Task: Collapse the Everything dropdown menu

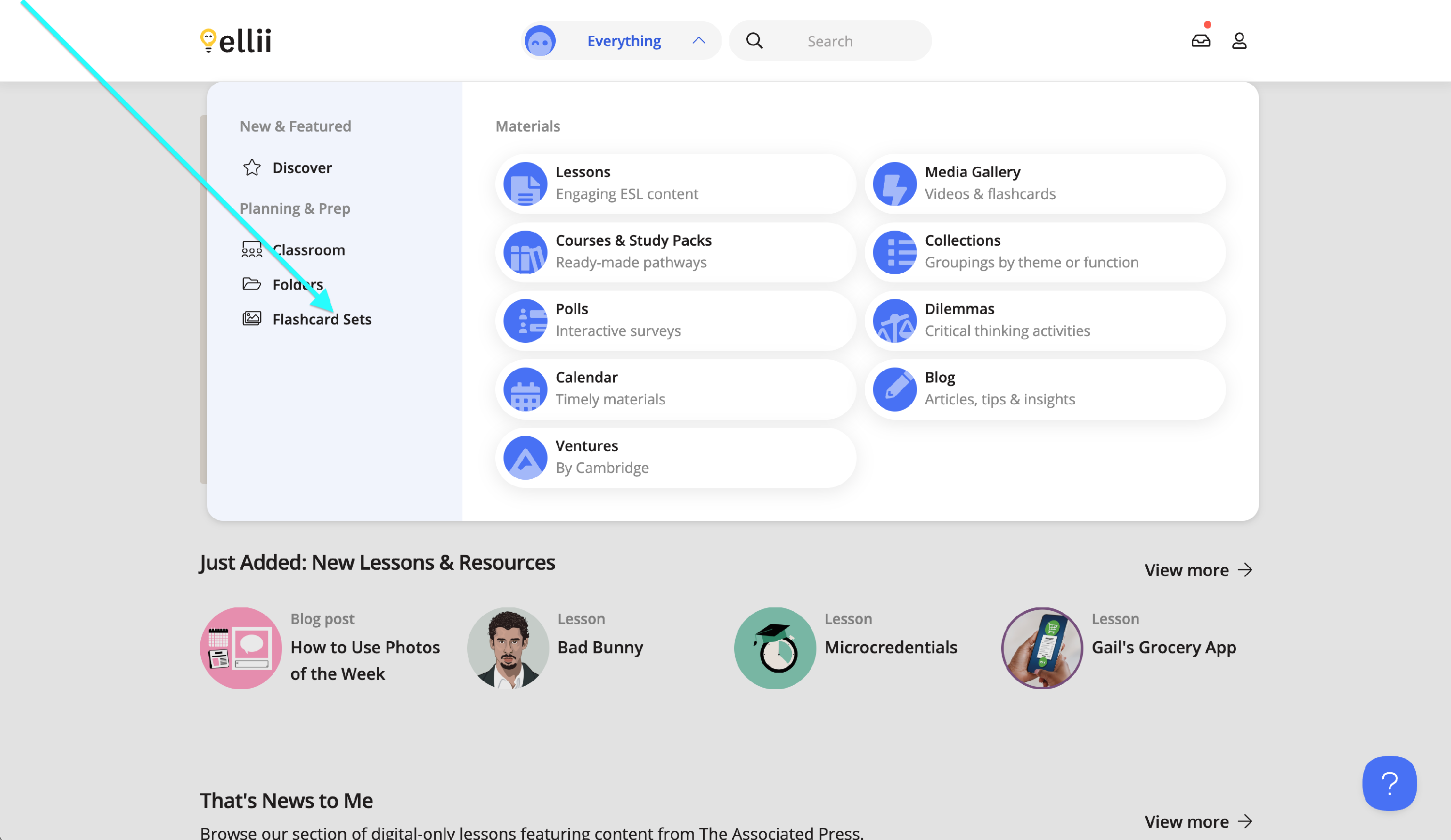Action: tap(623, 41)
